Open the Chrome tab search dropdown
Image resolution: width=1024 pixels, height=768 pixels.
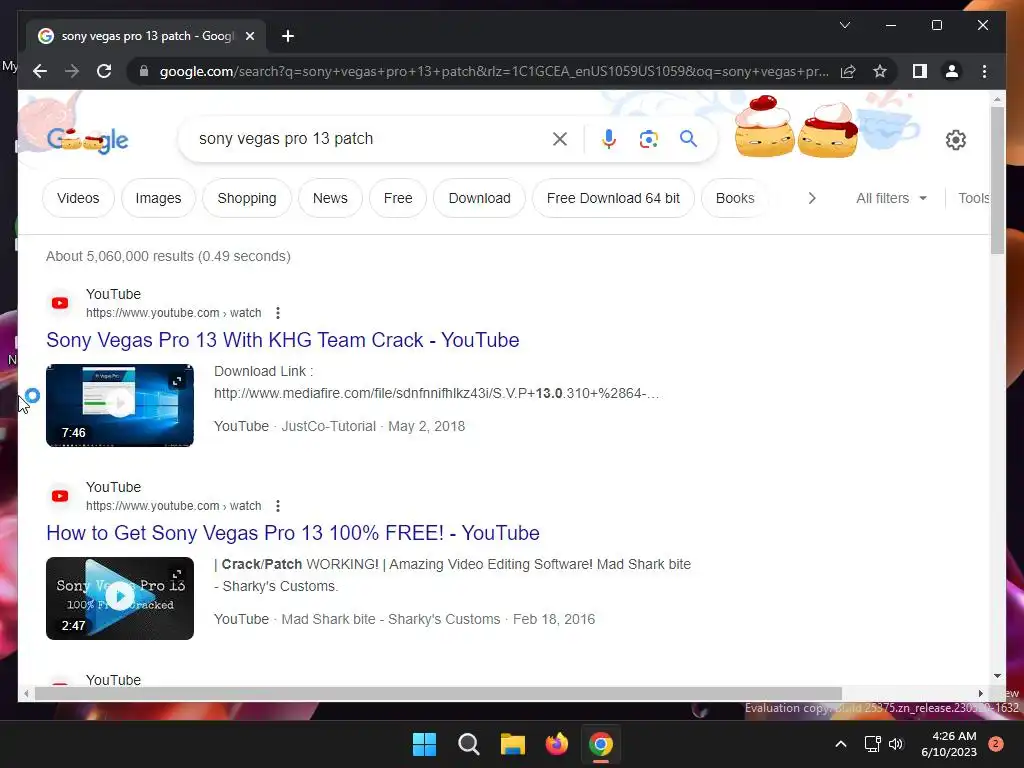click(844, 25)
